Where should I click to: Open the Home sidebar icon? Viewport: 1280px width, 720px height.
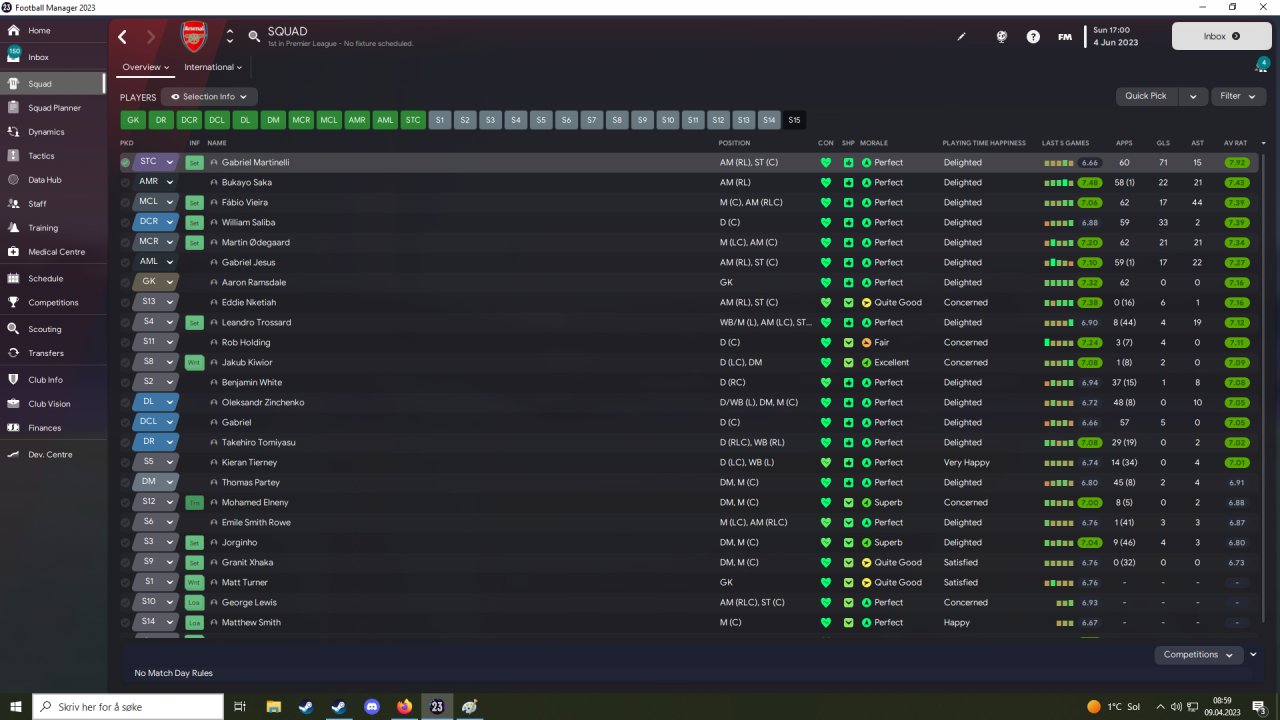[13, 31]
